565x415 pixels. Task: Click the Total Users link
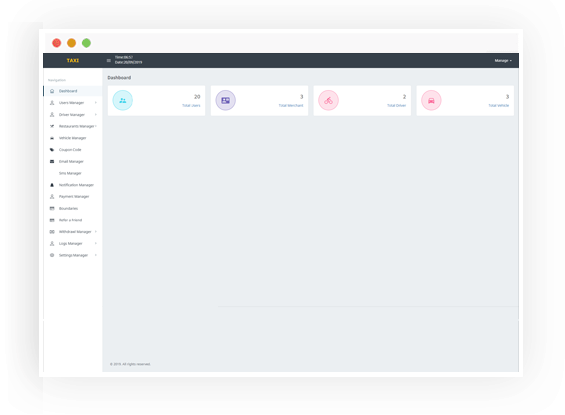(x=191, y=106)
